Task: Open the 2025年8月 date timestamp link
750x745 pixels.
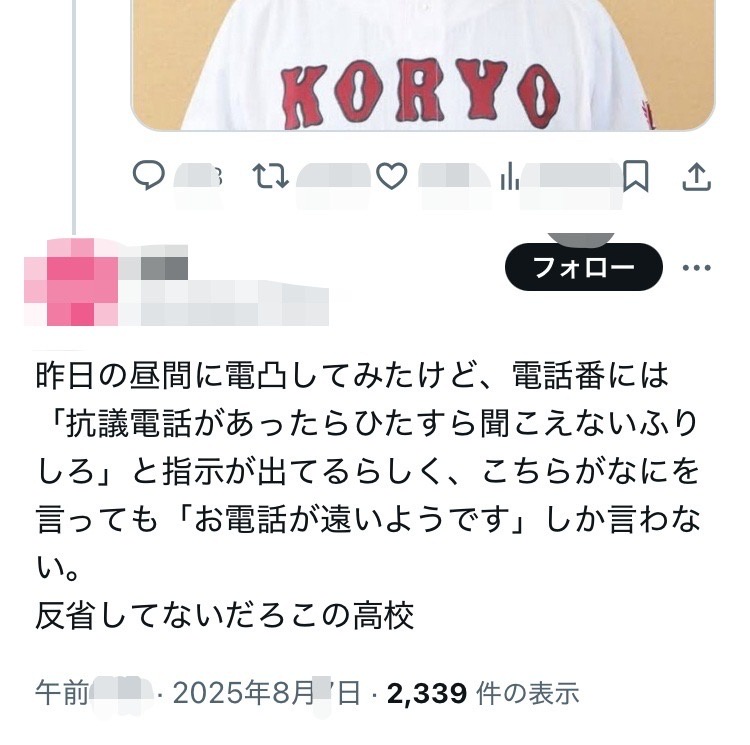Action: [x=267, y=693]
